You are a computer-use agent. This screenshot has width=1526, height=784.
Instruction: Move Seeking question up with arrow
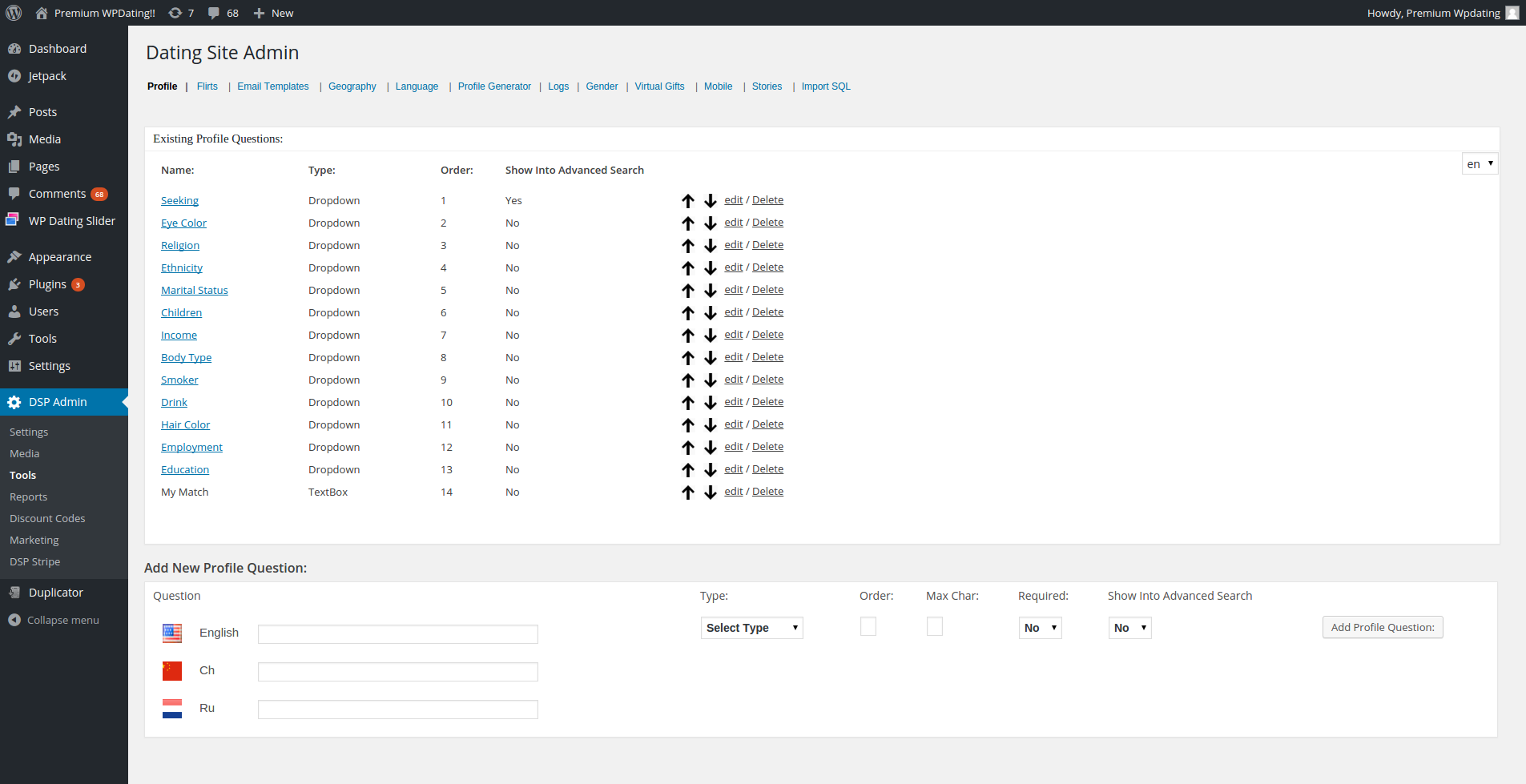(x=688, y=201)
